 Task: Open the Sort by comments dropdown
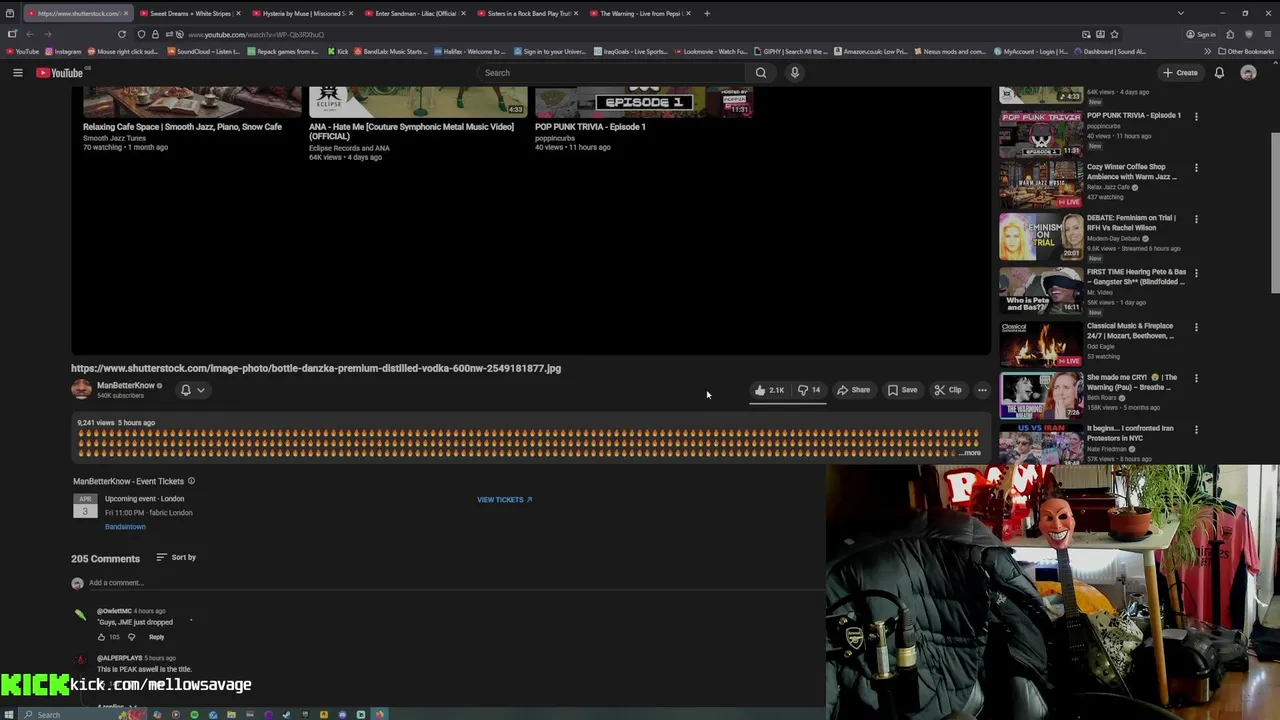click(x=176, y=557)
